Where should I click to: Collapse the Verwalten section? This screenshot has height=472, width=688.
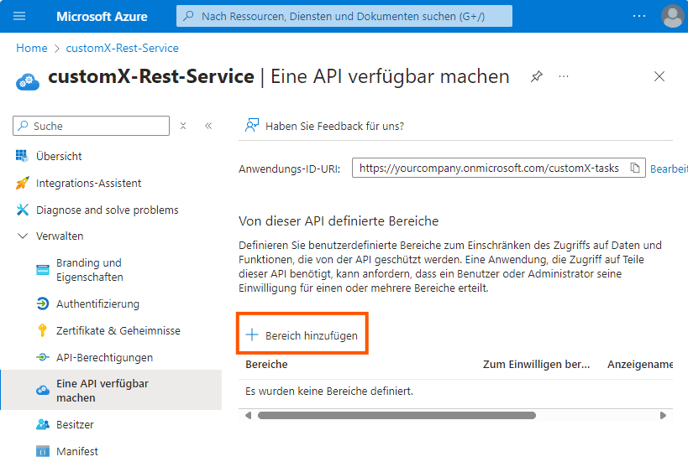tap(22, 236)
